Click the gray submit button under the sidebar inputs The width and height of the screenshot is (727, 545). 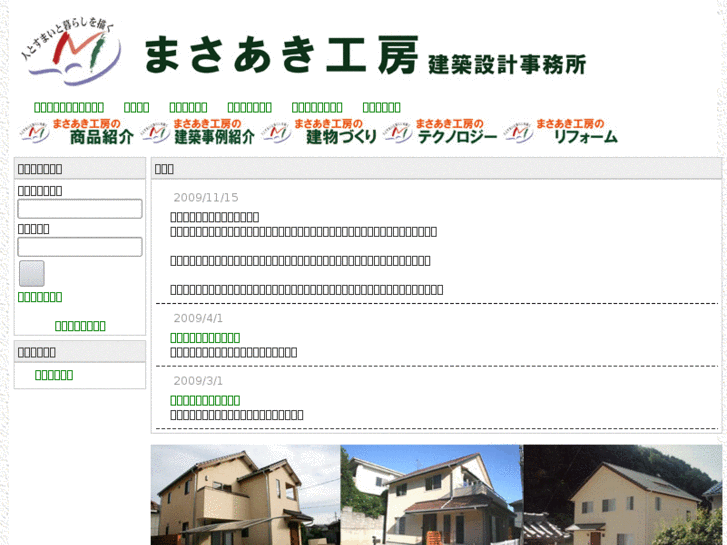[32, 273]
